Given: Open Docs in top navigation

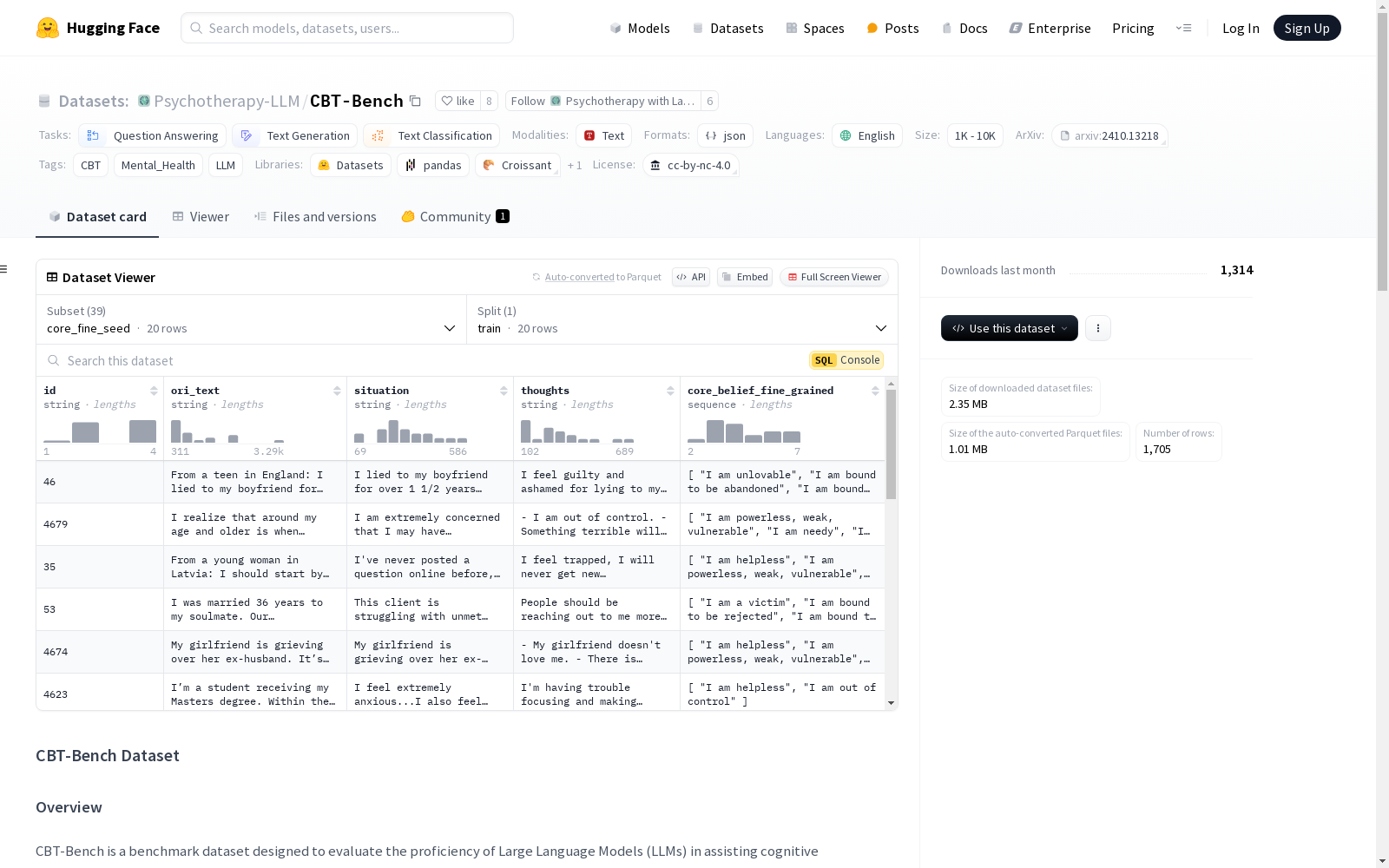Looking at the screenshot, I should 964,28.
